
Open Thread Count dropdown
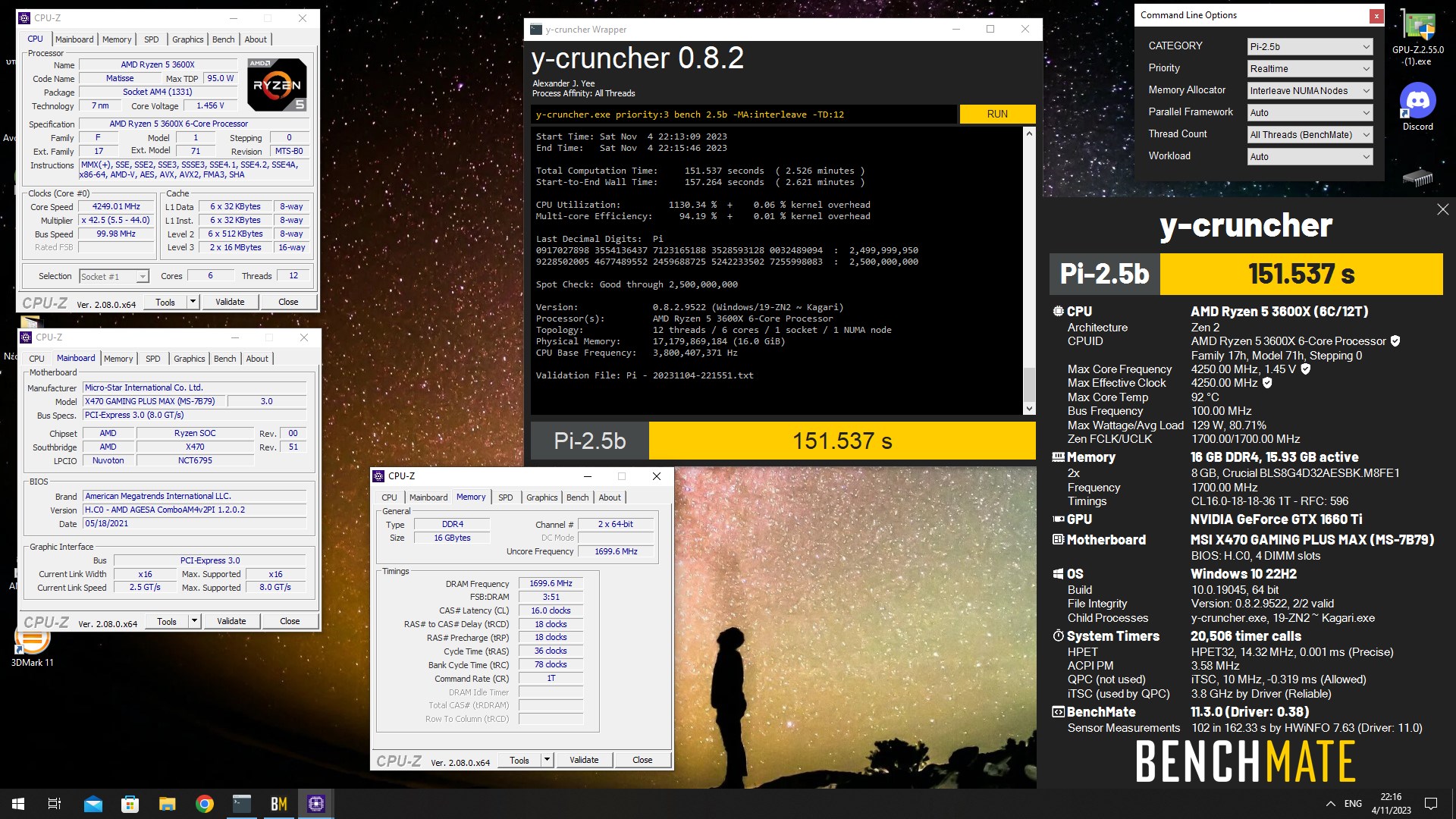coord(1310,135)
